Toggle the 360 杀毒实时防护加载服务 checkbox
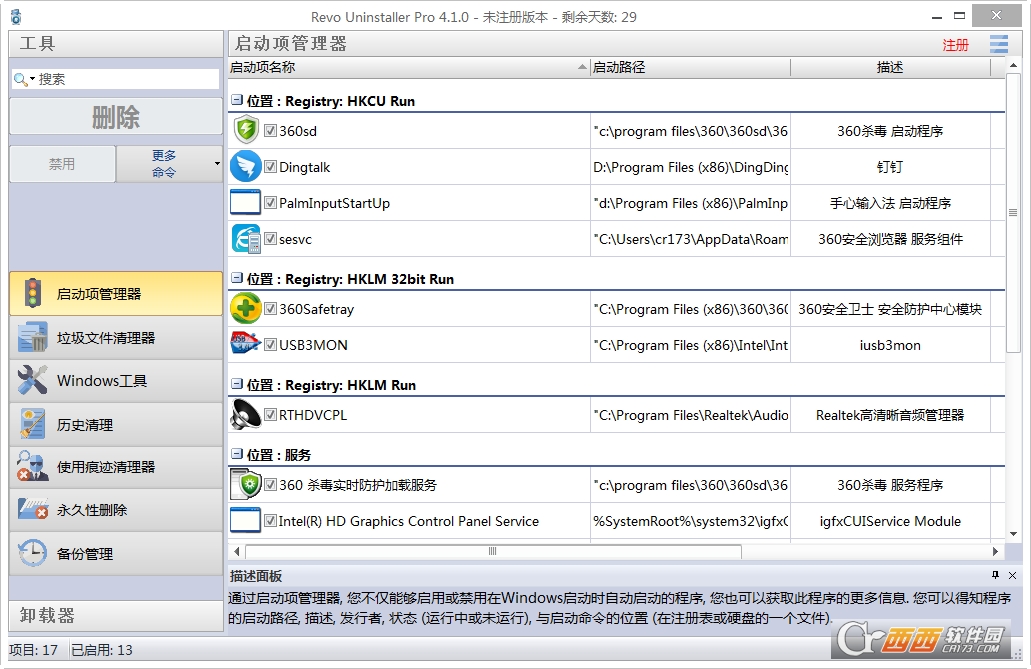Image resolution: width=1031 pixels, height=669 pixels. click(270, 485)
